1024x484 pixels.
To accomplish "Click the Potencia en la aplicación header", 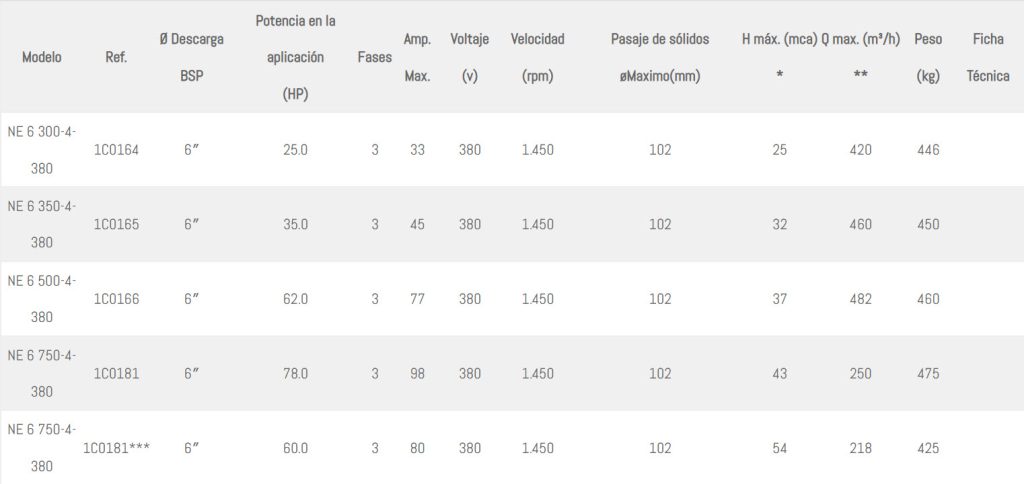I will point(295,57).
